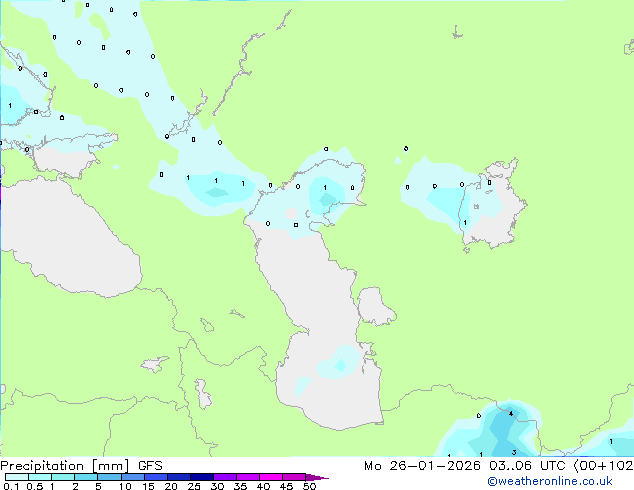Click the legend value '45'
This screenshot has height=490, width=634.
[286, 486]
